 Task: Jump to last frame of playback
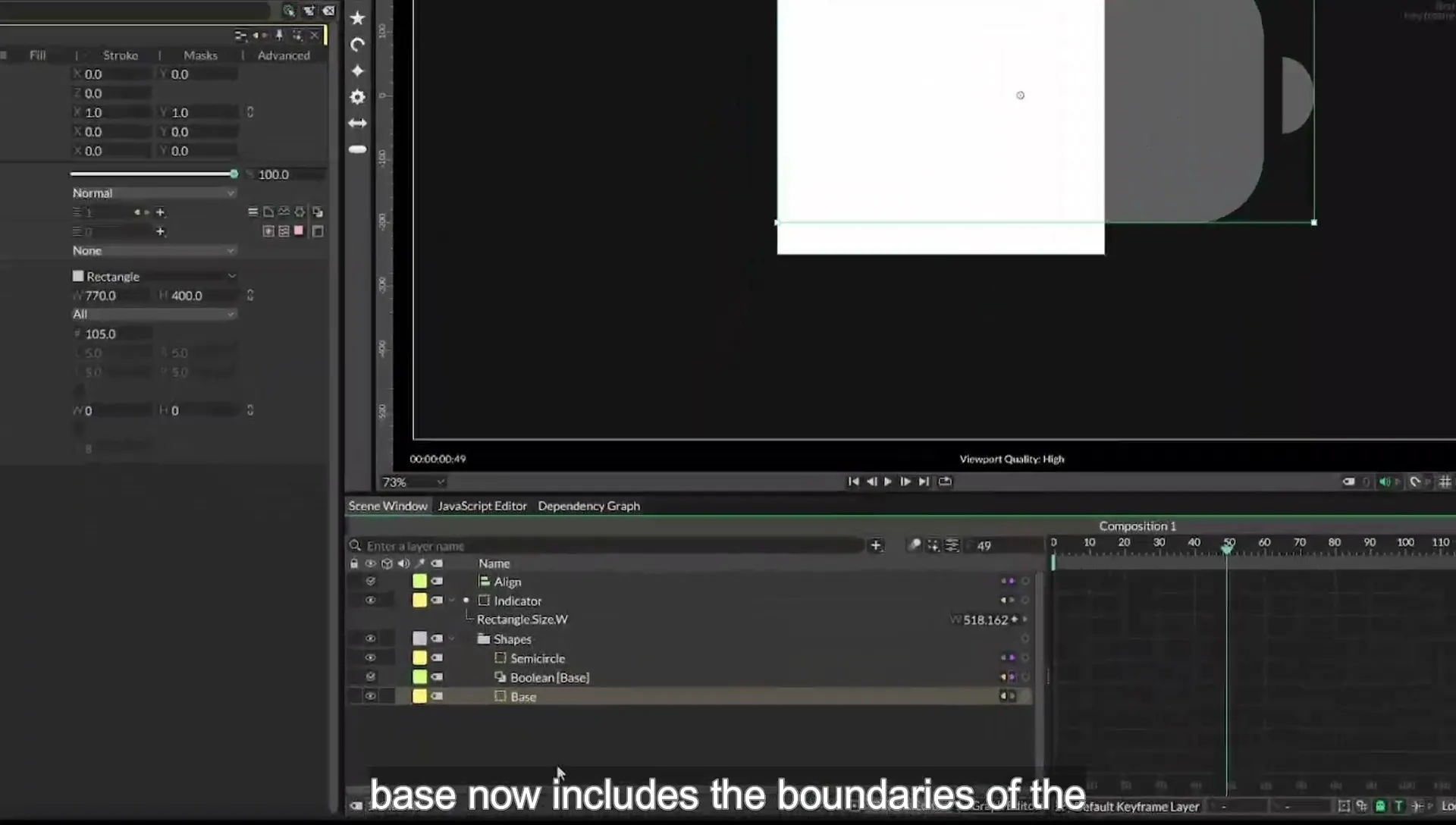click(924, 482)
